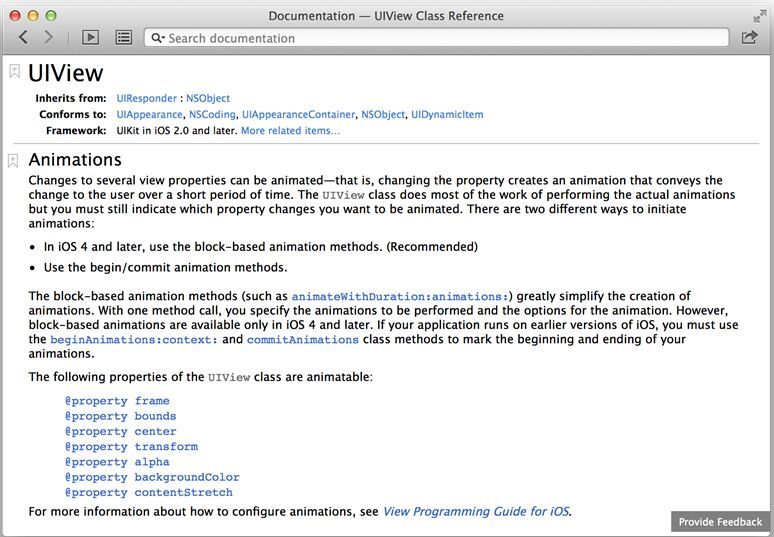Screen dimensions: 774x537
Task: Go forward with the right chevron
Action: pos(48,37)
